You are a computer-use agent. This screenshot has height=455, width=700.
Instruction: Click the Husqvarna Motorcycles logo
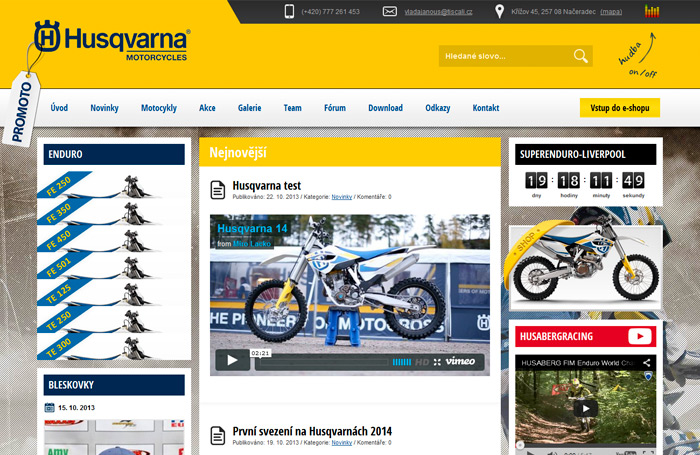(x=112, y=41)
